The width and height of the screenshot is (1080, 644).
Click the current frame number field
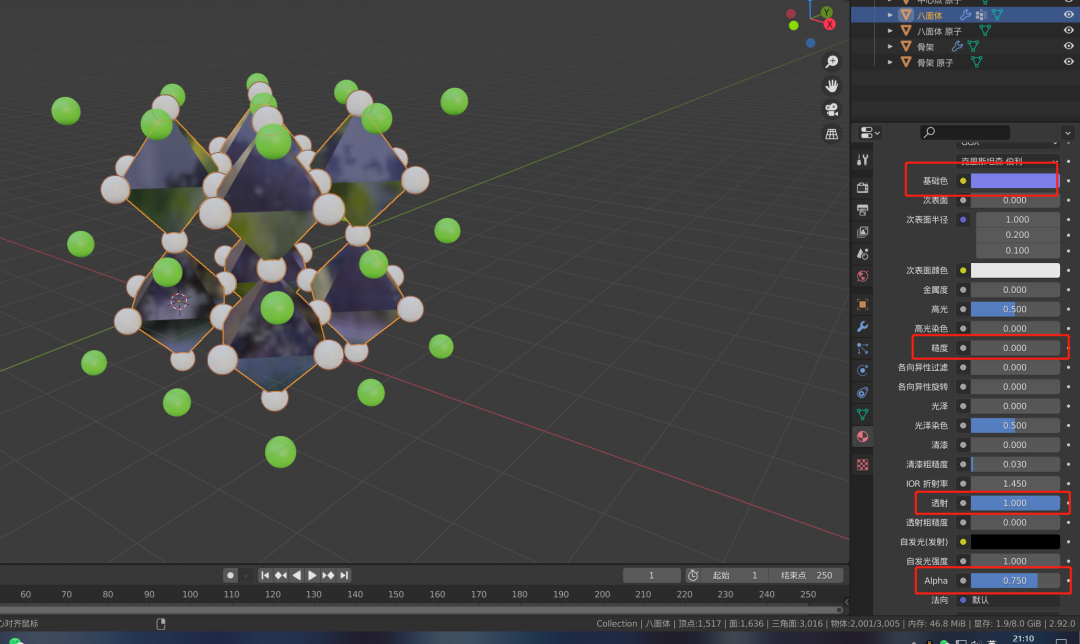click(652, 575)
